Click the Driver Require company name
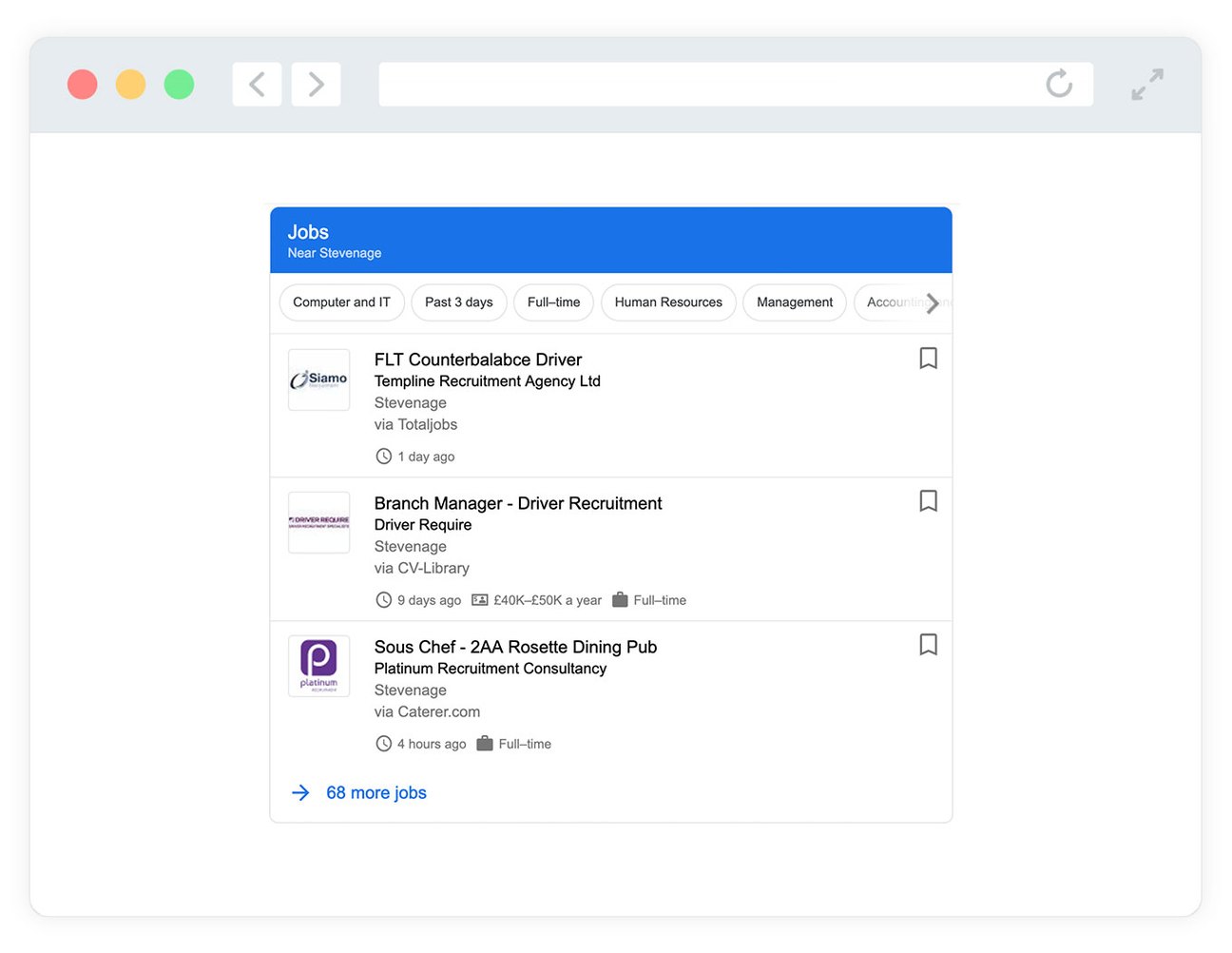Image resolution: width=1232 pixels, height=953 pixels. tap(423, 525)
